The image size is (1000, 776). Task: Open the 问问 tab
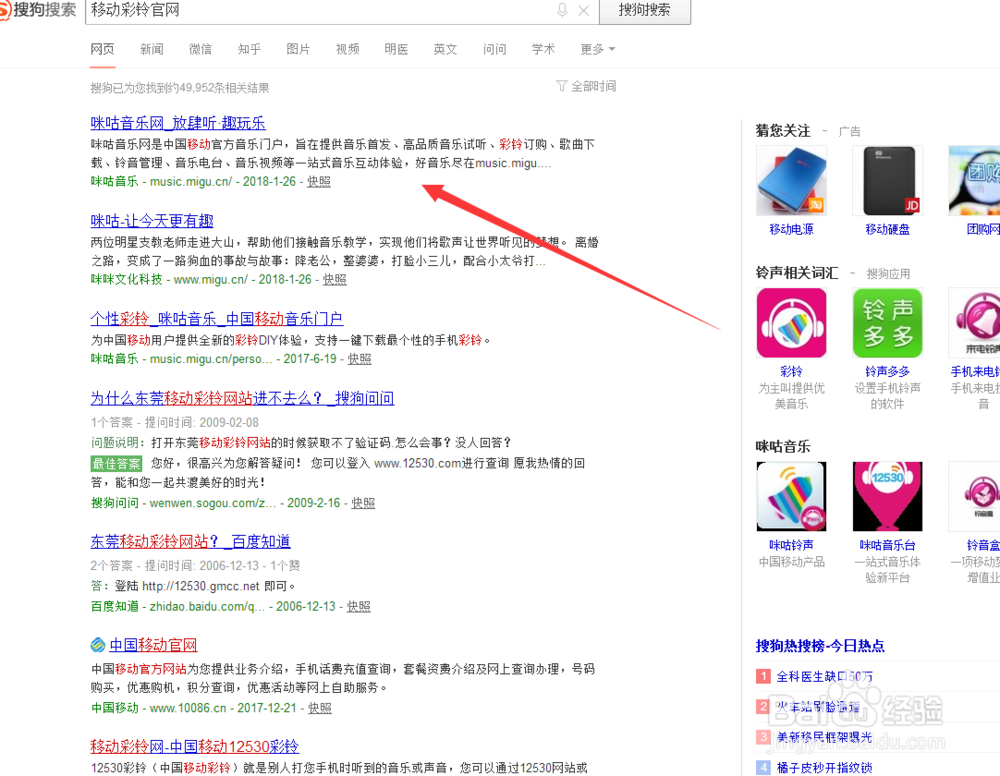[494, 49]
